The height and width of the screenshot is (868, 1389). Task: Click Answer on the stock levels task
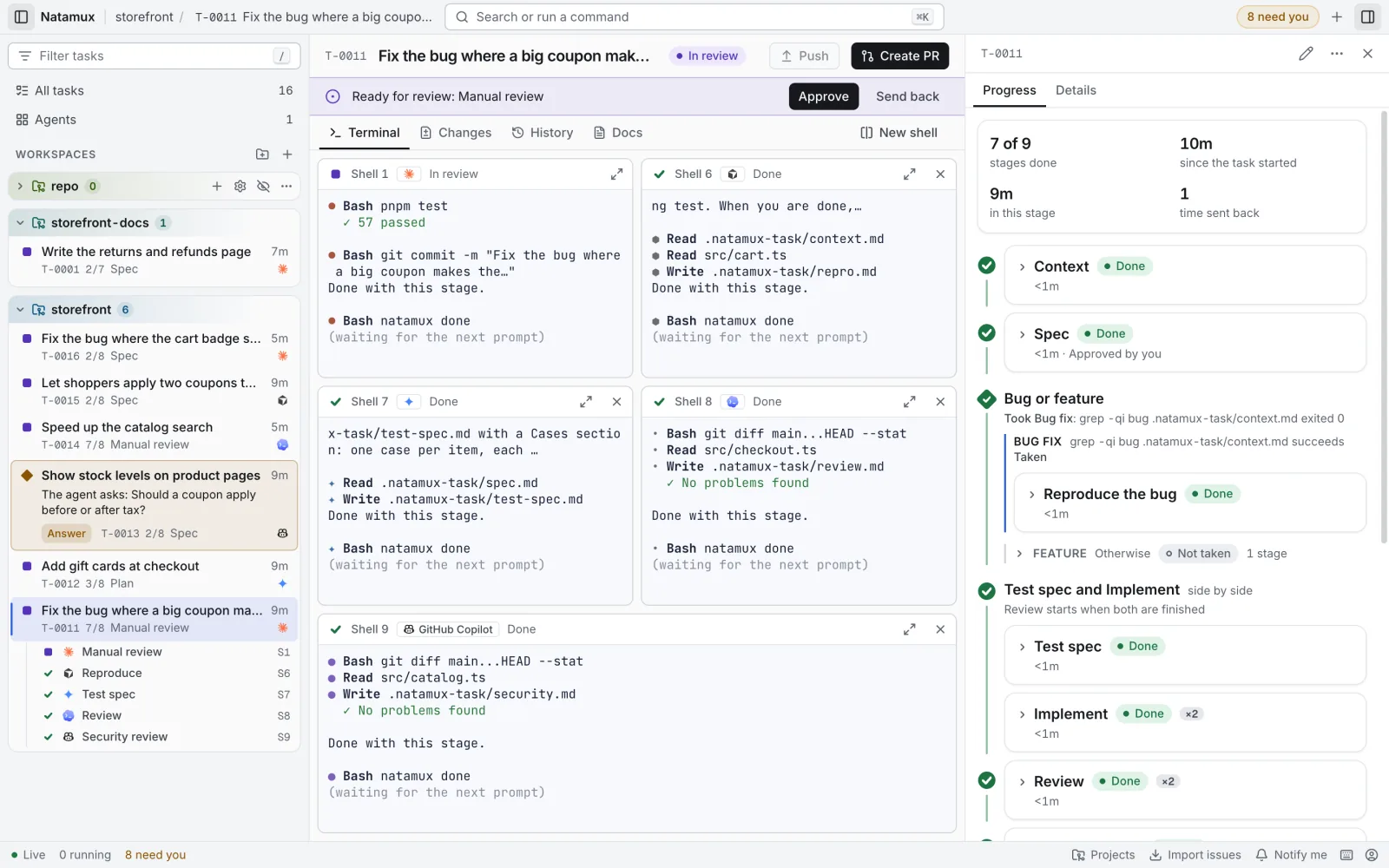[67, 534]
